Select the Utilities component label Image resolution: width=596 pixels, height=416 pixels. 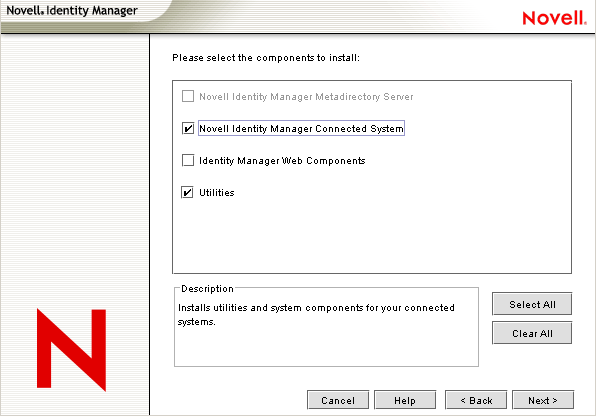217,193
